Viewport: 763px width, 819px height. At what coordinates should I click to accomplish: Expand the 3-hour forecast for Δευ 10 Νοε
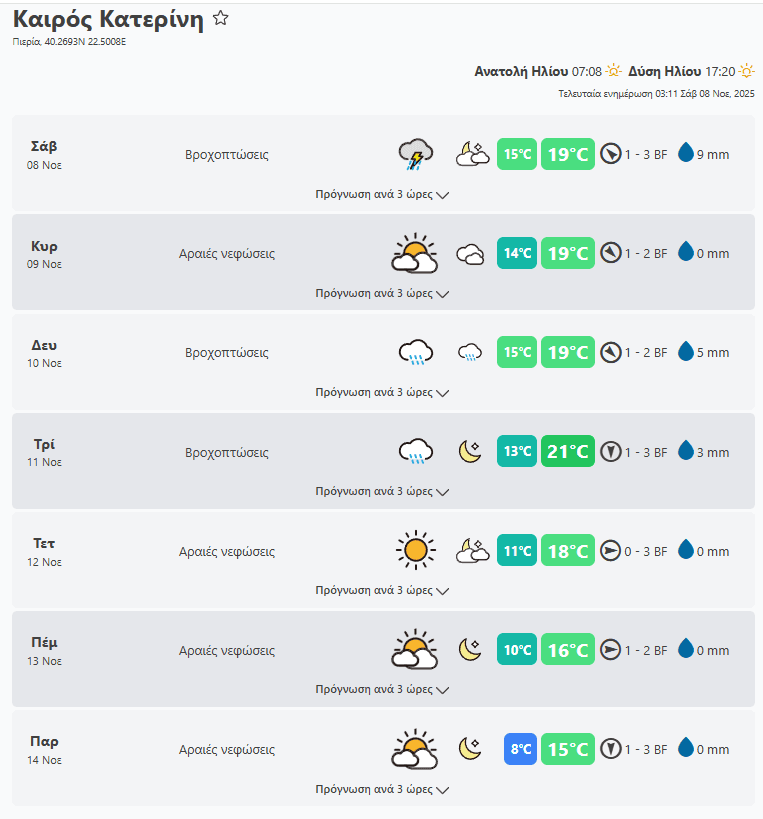(x=382, y=393)
